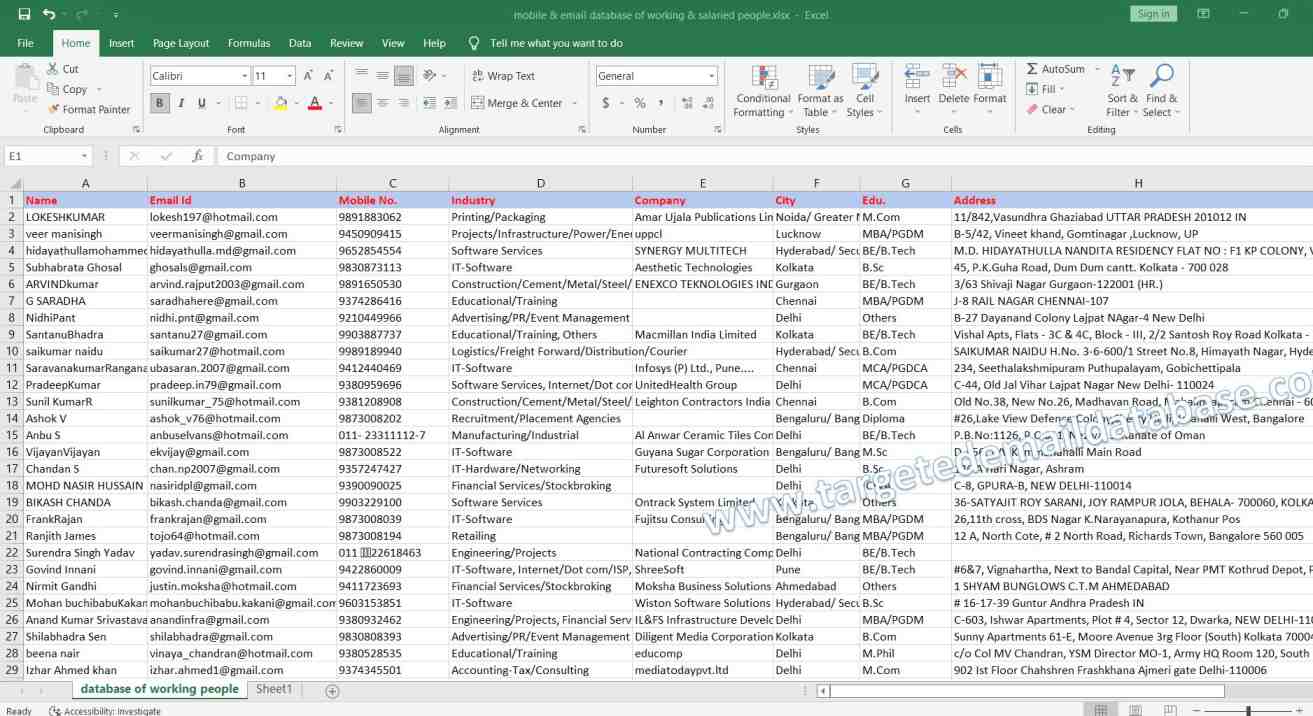The height and width of the screenshot is (716, 1313).
Task: Open the Review ribbon tab
Action: click(346, 43)
